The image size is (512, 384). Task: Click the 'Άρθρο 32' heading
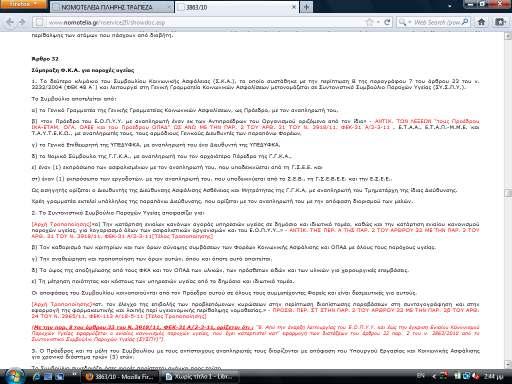click(45, 59)
